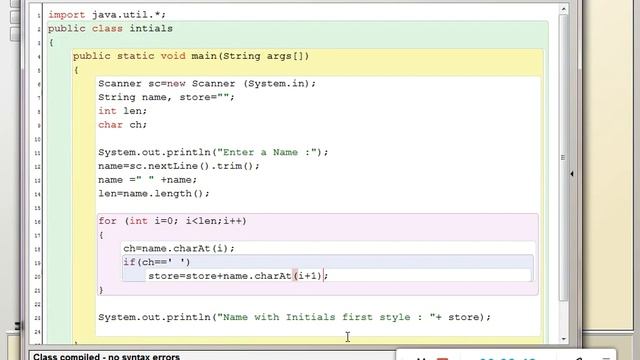Click the 'name=sc.nextLine().trim();' line
Image resolution: width=640 pixels, height=360 pixels.
(179, 166)
